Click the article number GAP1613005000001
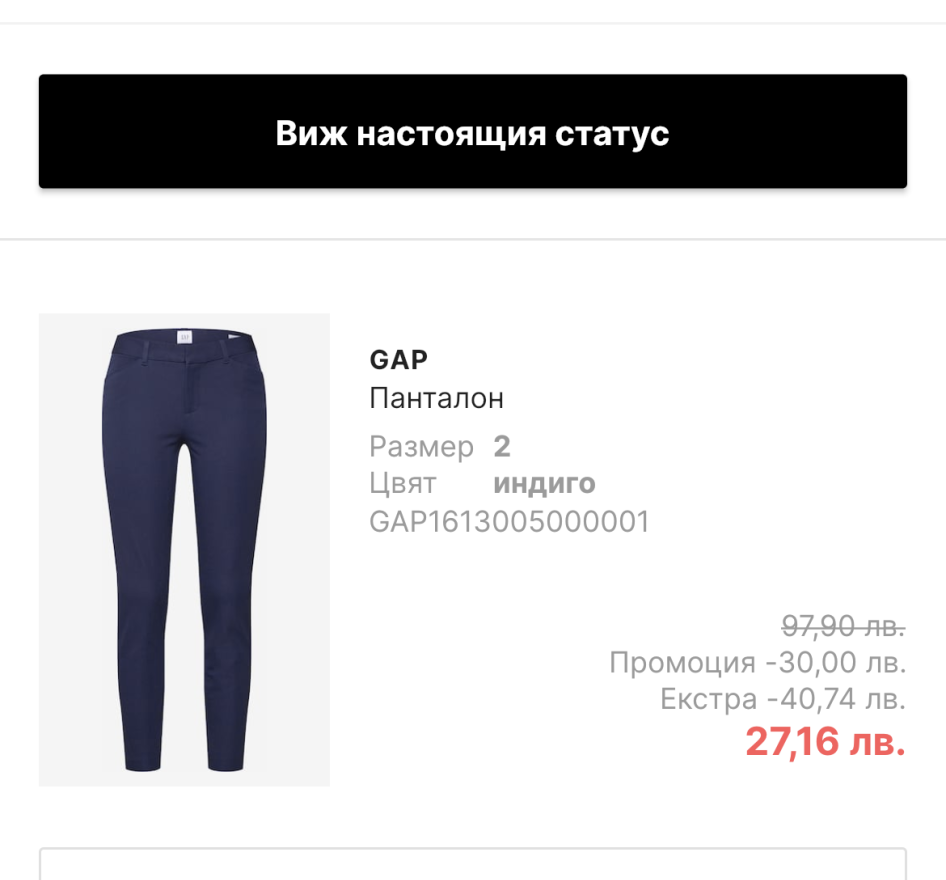The image size is (946, 880). [x=509, y=522]
